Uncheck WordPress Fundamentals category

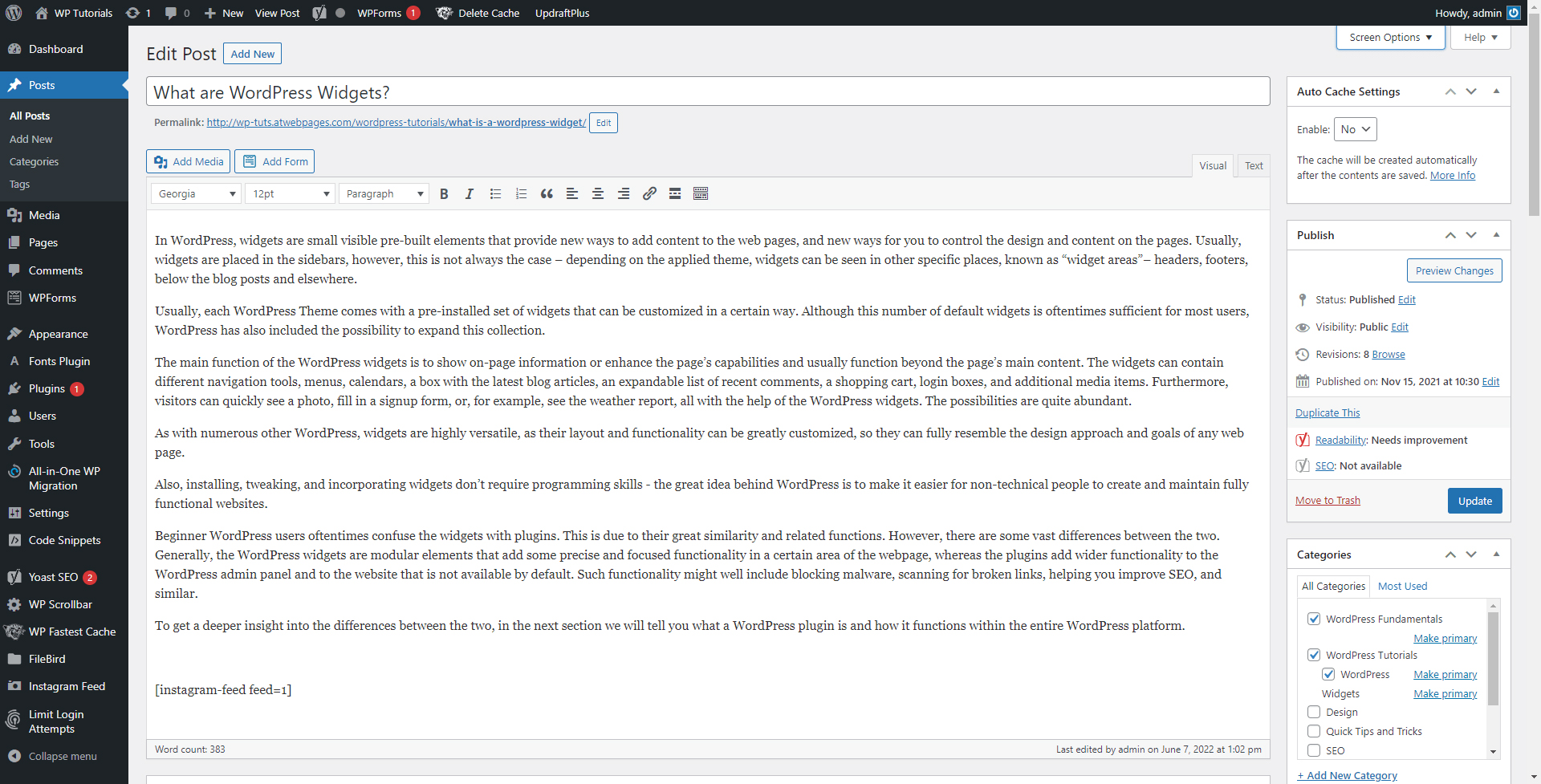[1314, 619]
